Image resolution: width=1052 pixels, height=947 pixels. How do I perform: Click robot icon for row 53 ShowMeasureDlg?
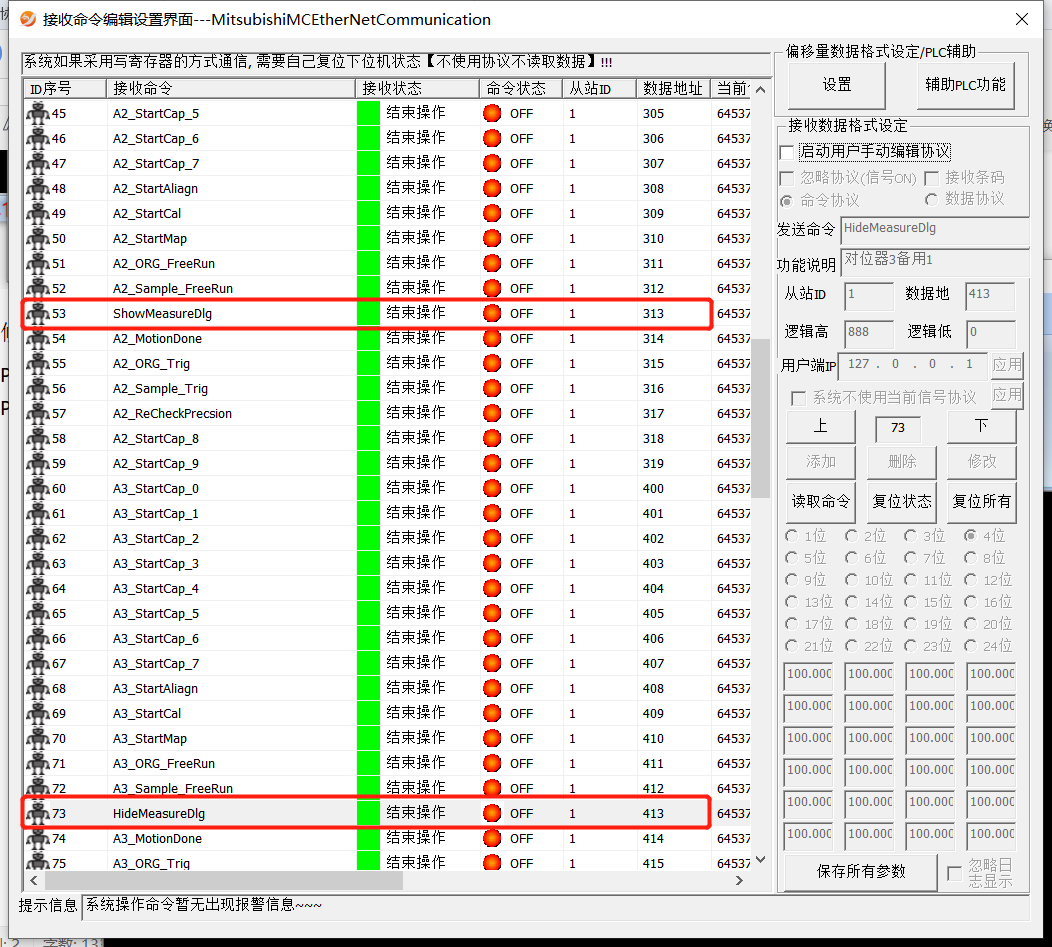point(38,313)
